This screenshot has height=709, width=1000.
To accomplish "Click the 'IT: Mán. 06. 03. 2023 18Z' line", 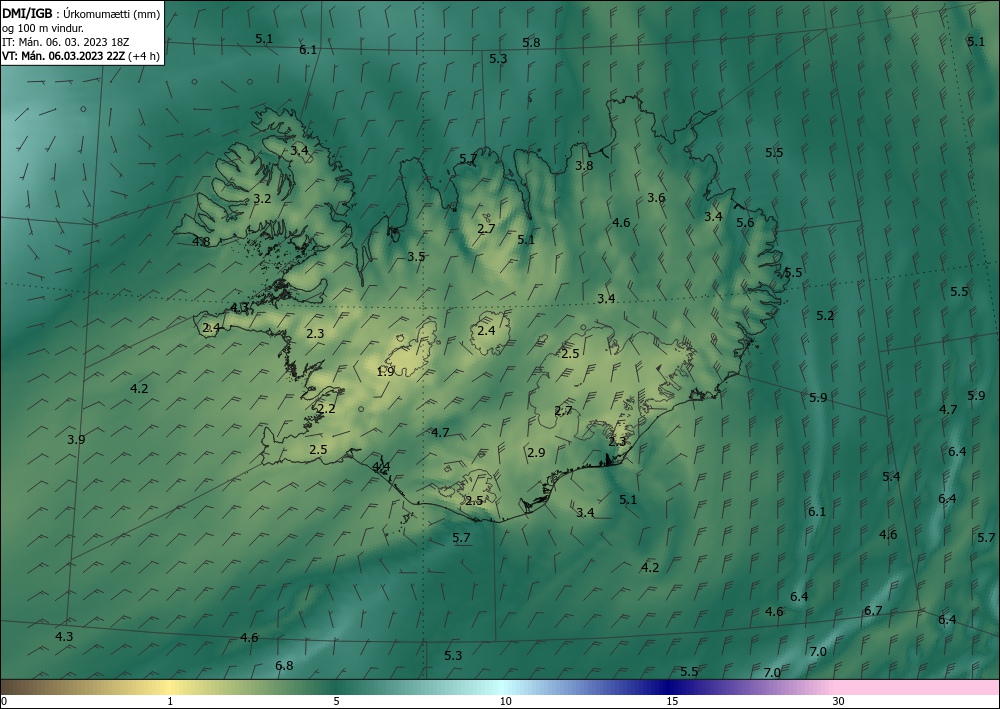I will [x=66, y=42].
